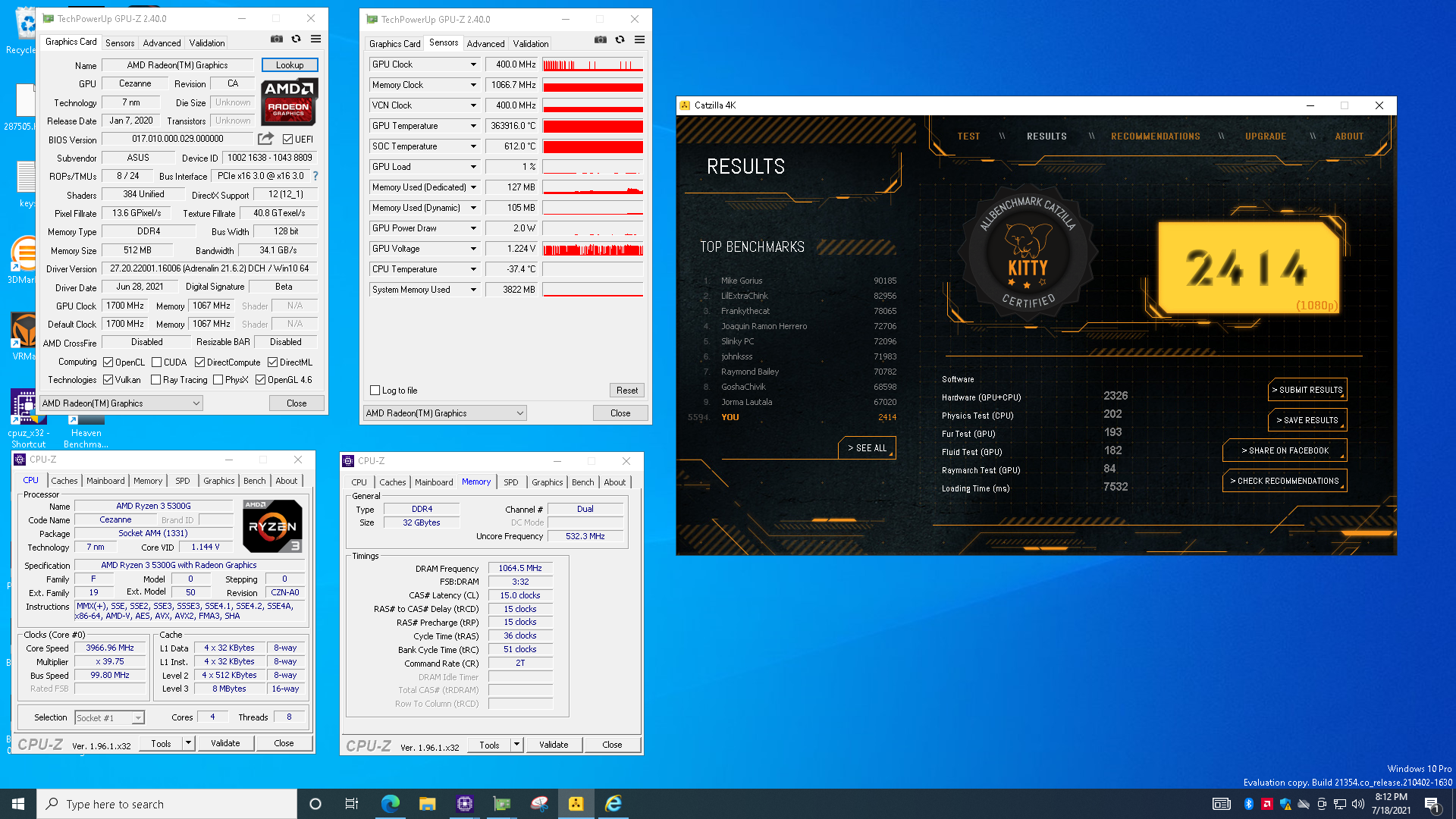Click the GPU Clock sensor graph bar
This screenshot has height=819, width=1456.
(593, 64)
